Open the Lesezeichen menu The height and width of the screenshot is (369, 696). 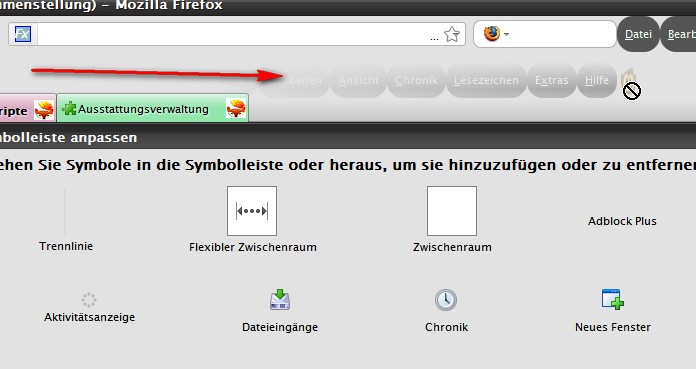pos(486,80)
